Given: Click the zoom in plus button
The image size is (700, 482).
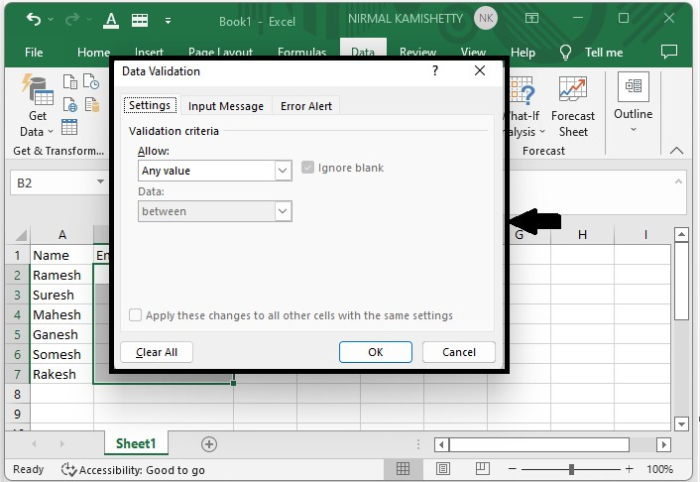Looking at the screenshot, I should click(629, 469).
